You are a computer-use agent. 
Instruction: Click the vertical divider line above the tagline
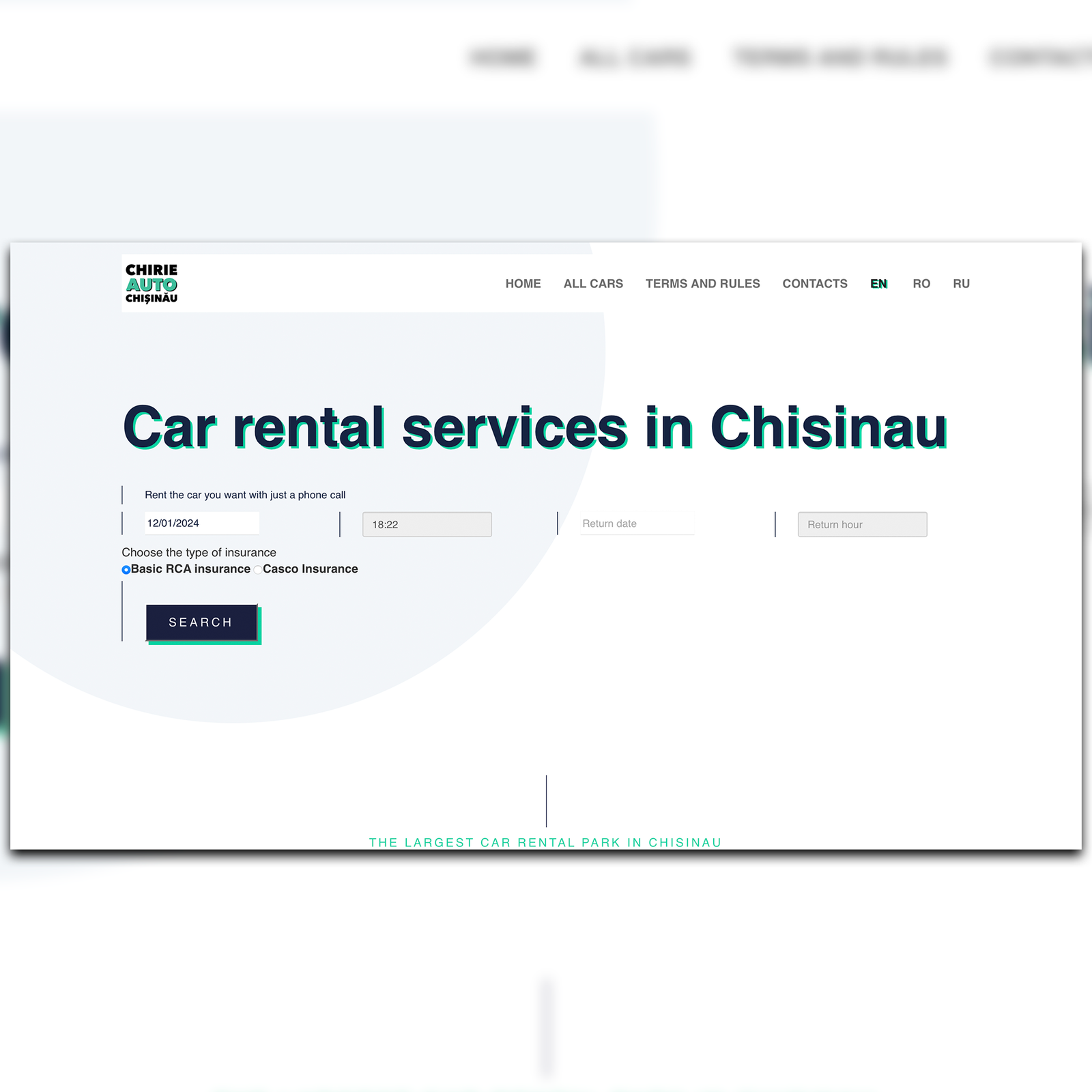coord(546,801)
